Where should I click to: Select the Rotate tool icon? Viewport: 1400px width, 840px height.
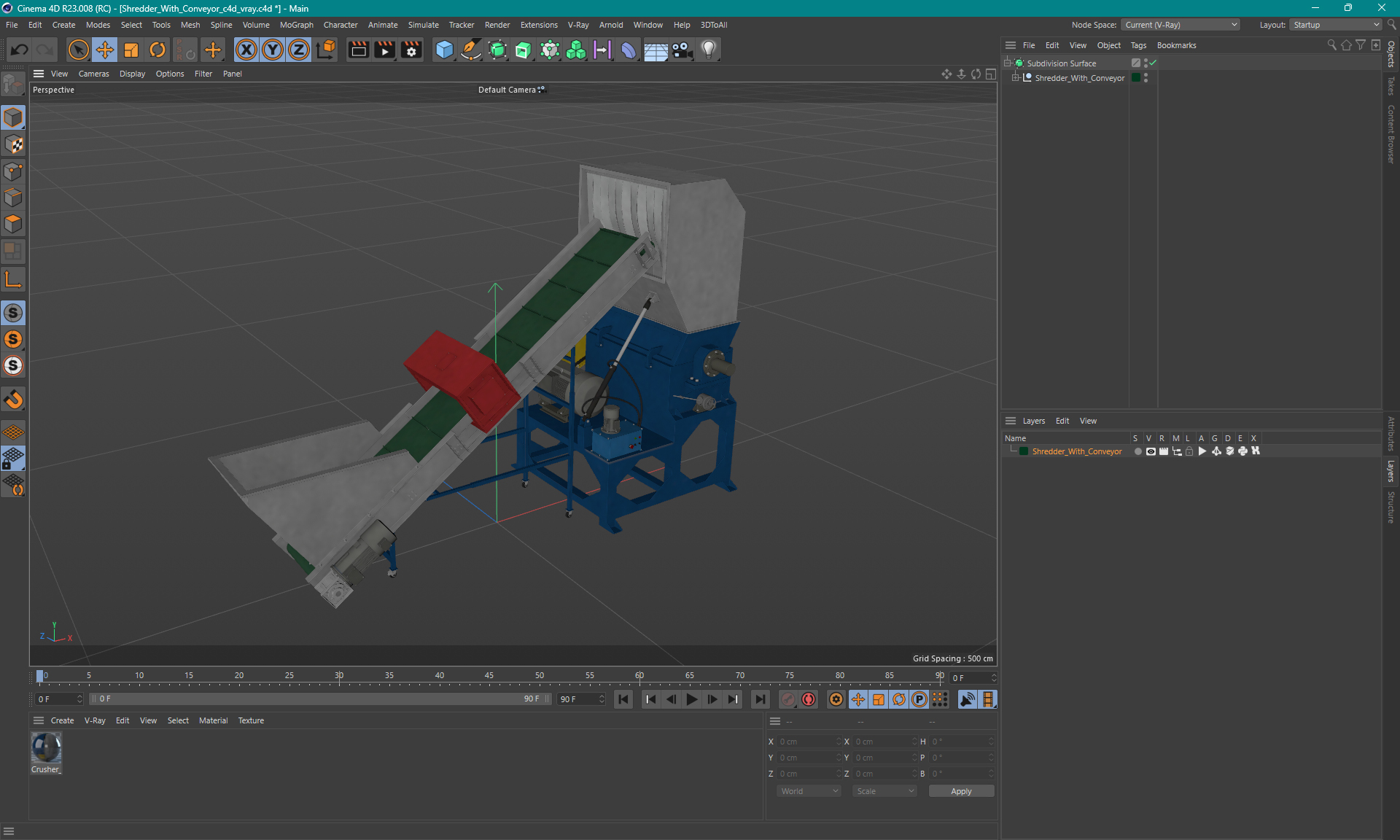[157, 50]
